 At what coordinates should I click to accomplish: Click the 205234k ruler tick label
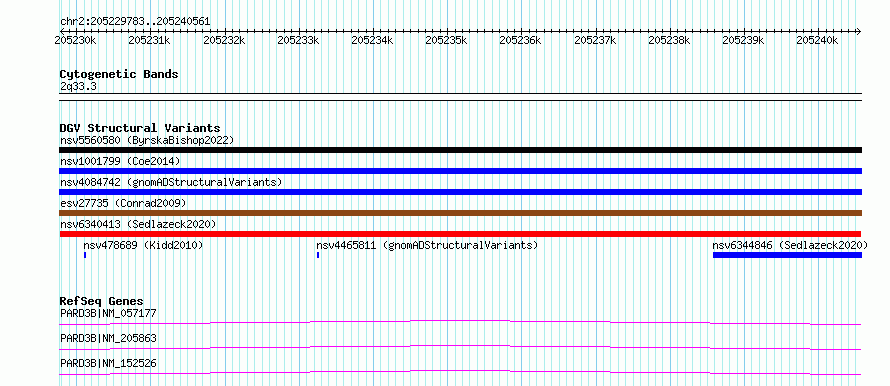[372, 40]
